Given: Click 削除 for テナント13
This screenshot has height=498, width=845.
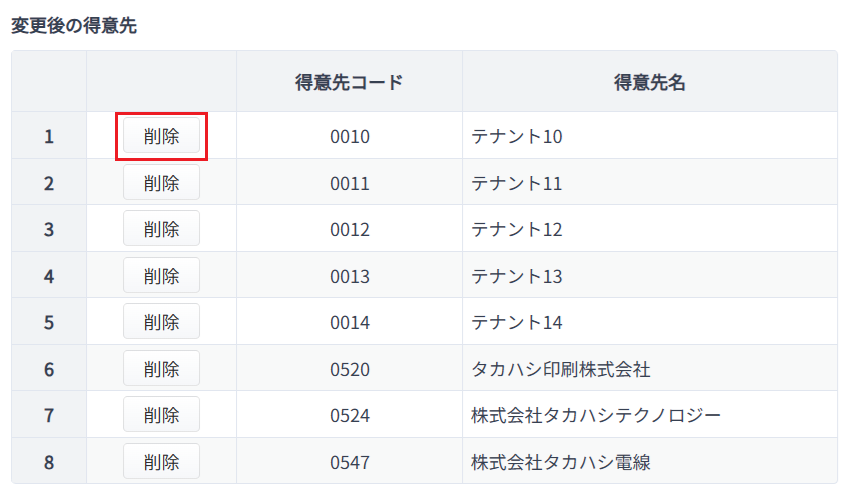Looking at the screenshot, I should (x=161, y=275).
